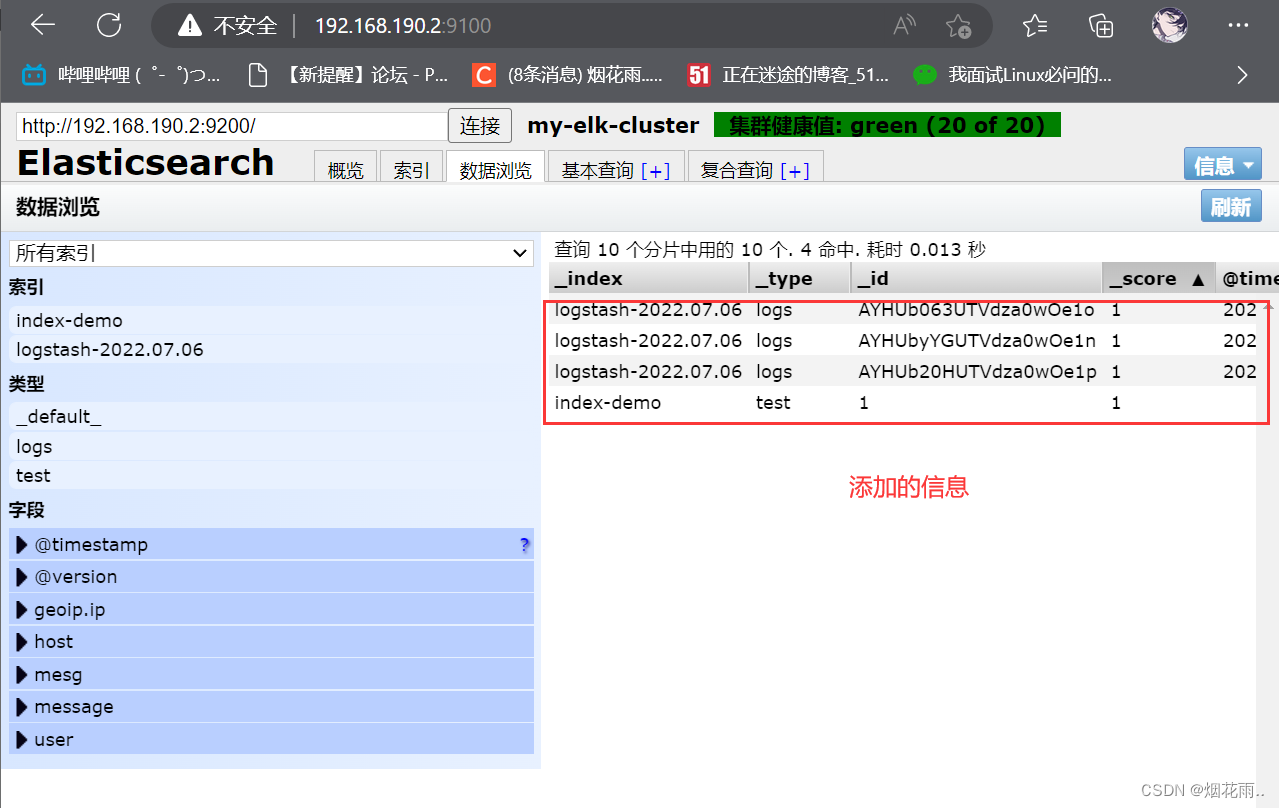Open the row with id AYHUb20HUTVdza0wOe1p
This screenshot has width=1279, height=808.
click(x=902, y=372)
